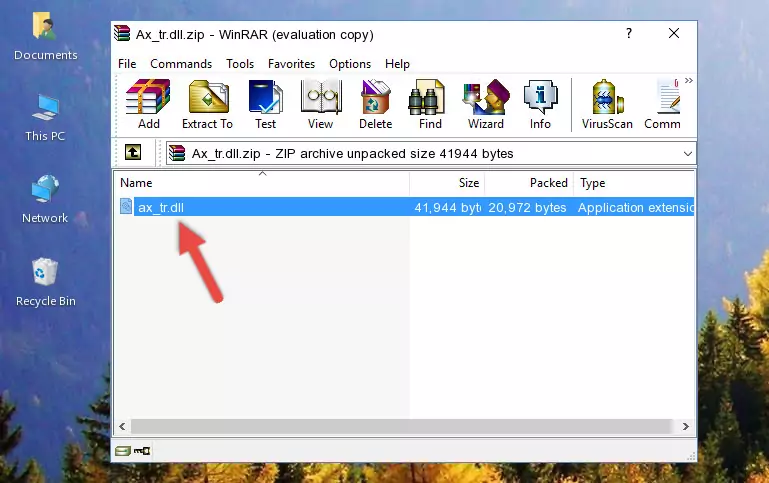The width and height of the screenshot is (769, 483).
Task: Open the Extract To tool
Action: pos(207,104)
